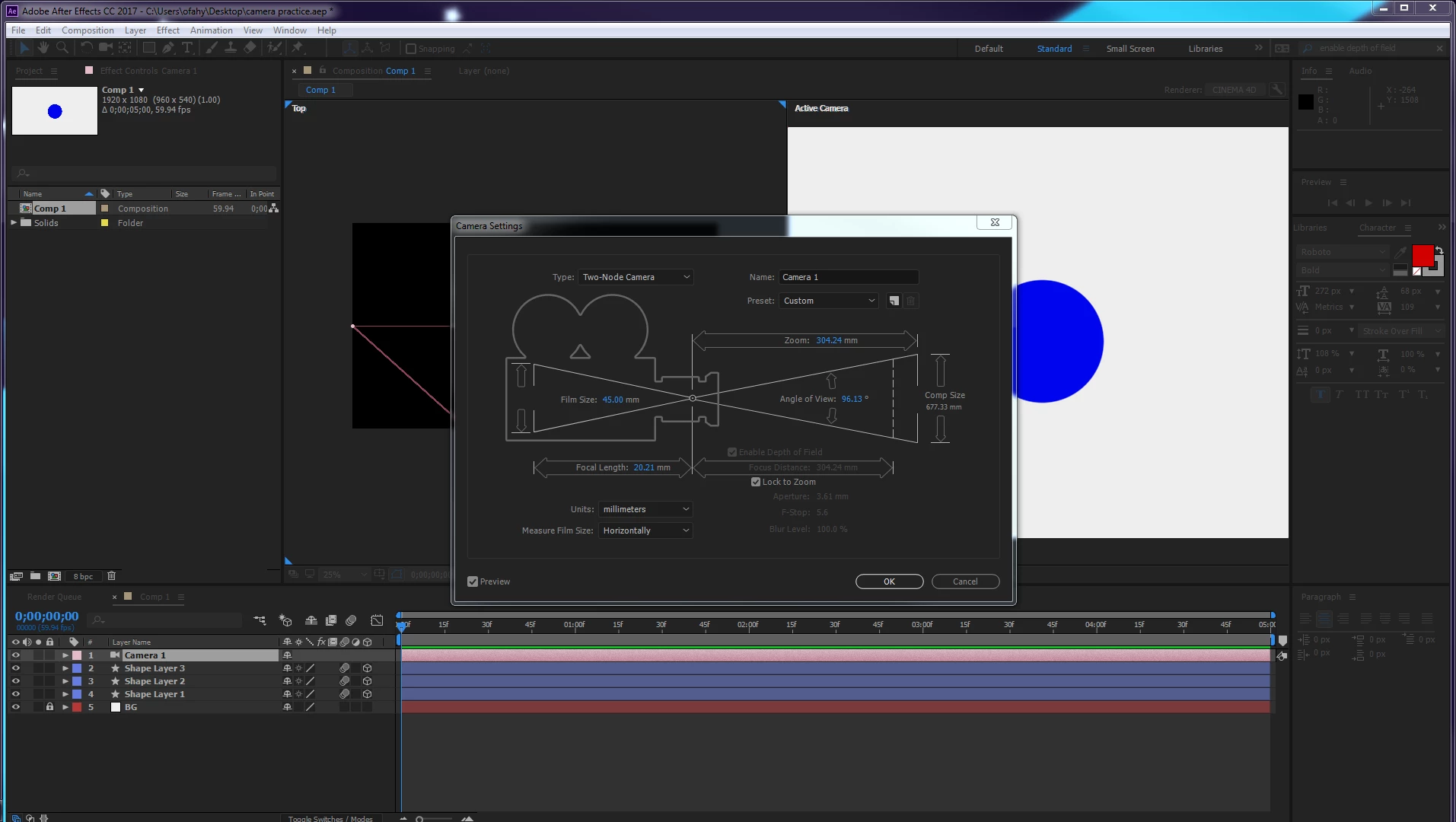Select the Rectangle shape tool

point(149,48)
